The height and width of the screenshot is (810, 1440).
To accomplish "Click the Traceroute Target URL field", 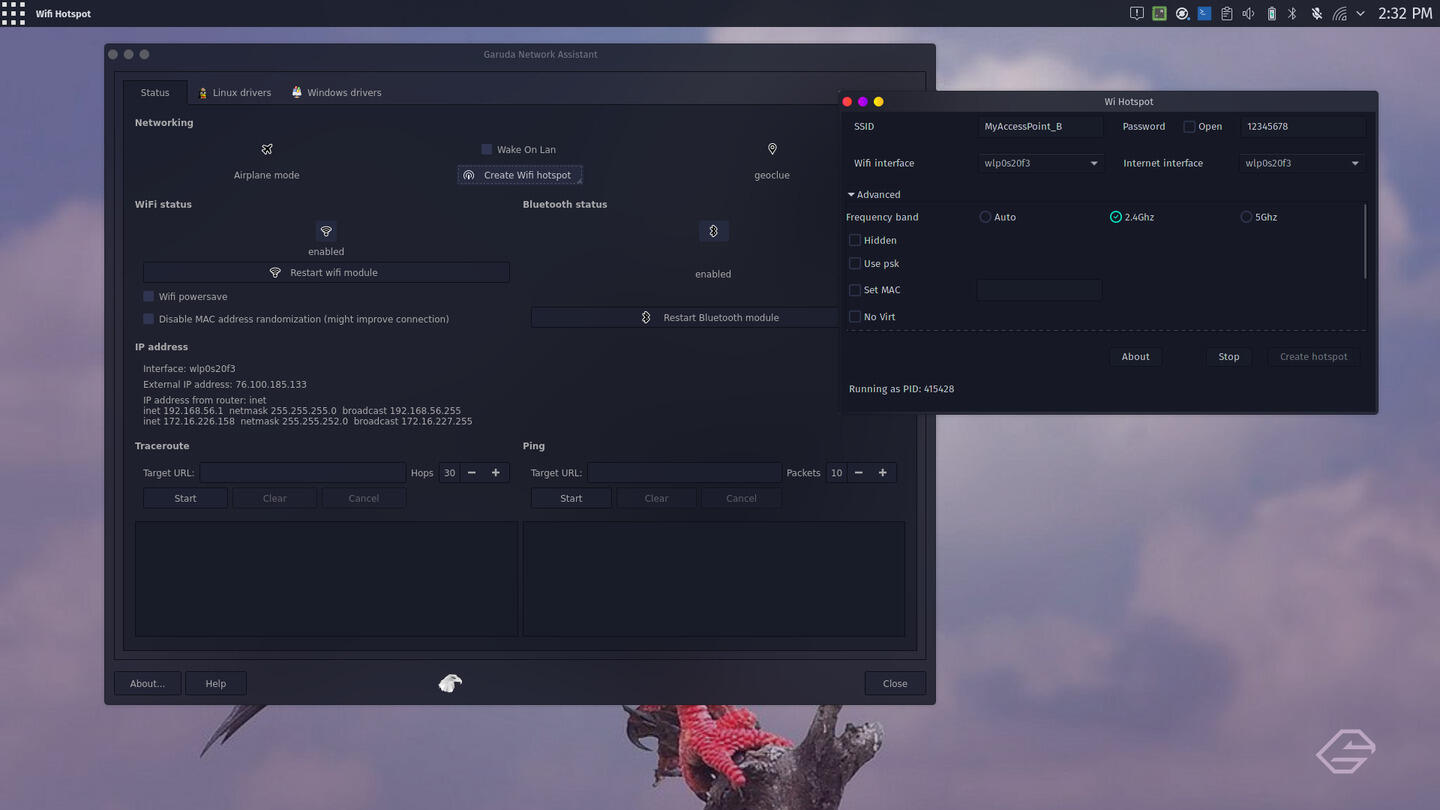I will [303, 473].
